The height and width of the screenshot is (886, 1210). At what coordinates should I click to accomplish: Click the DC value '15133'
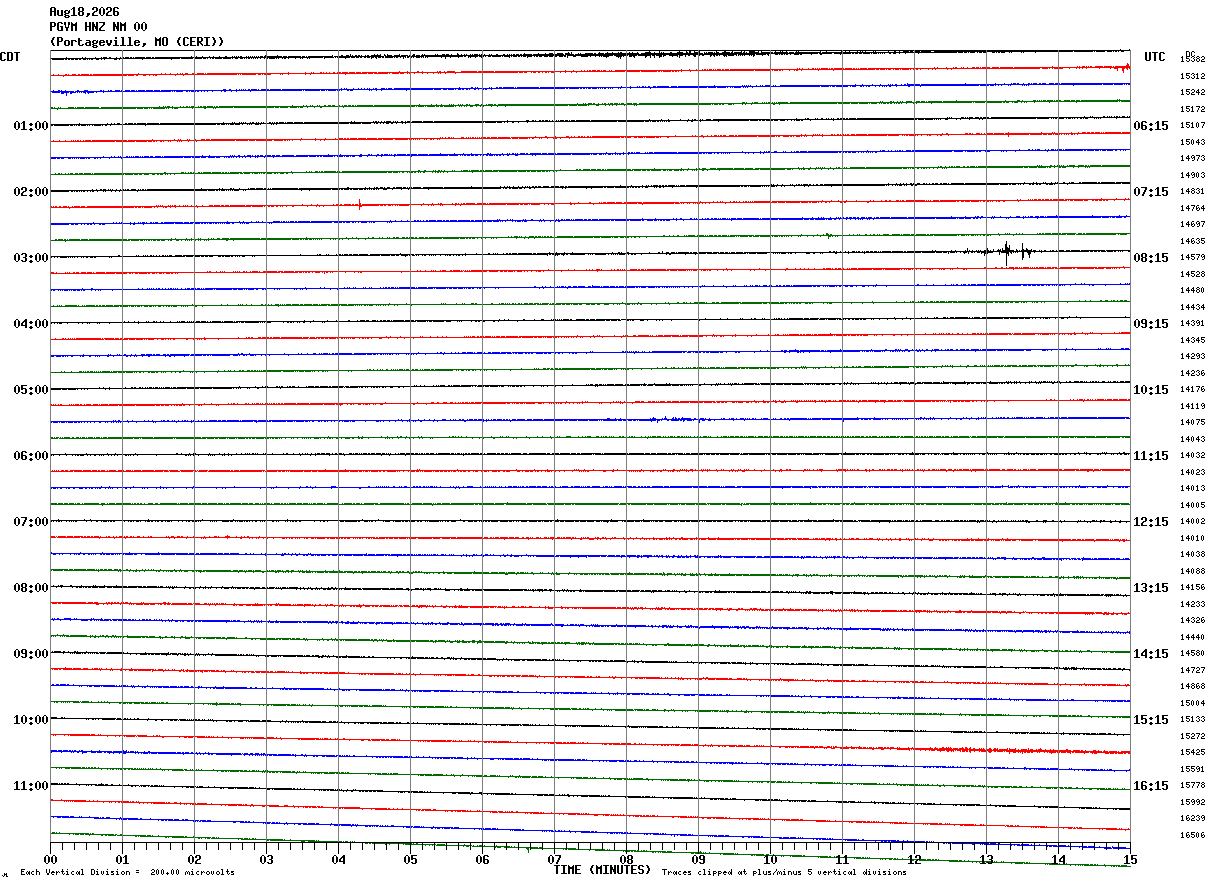[1192, 720]
